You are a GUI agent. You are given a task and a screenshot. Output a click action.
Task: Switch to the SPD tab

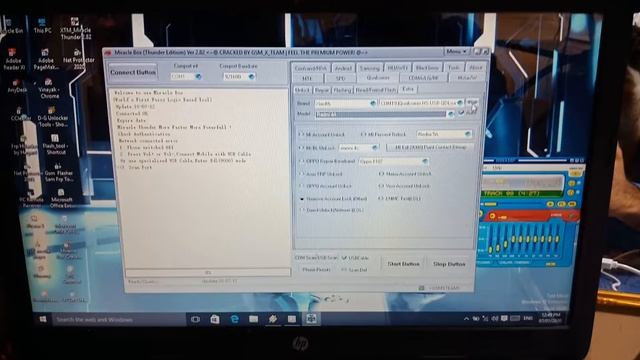[x=340, y=78]
